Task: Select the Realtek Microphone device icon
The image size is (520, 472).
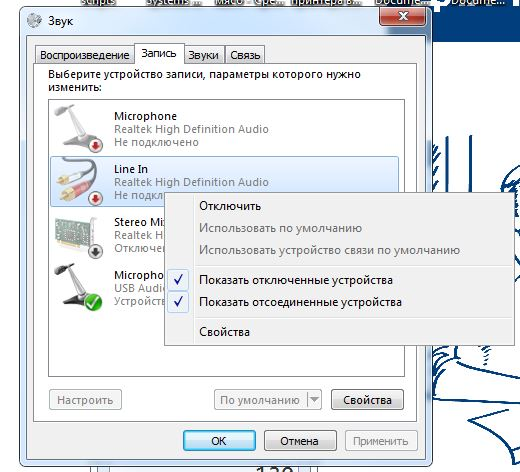Action: (x=78, y=128)
